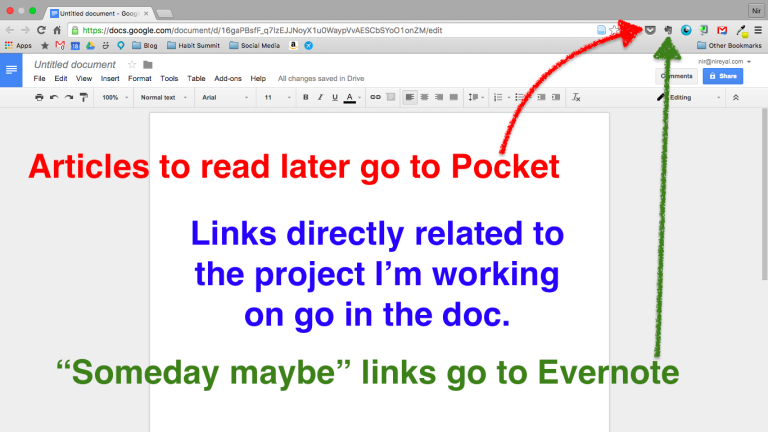Open the font size 11 dropdown
The height and width of the screenshot is (432, 768).
point(278,97)
